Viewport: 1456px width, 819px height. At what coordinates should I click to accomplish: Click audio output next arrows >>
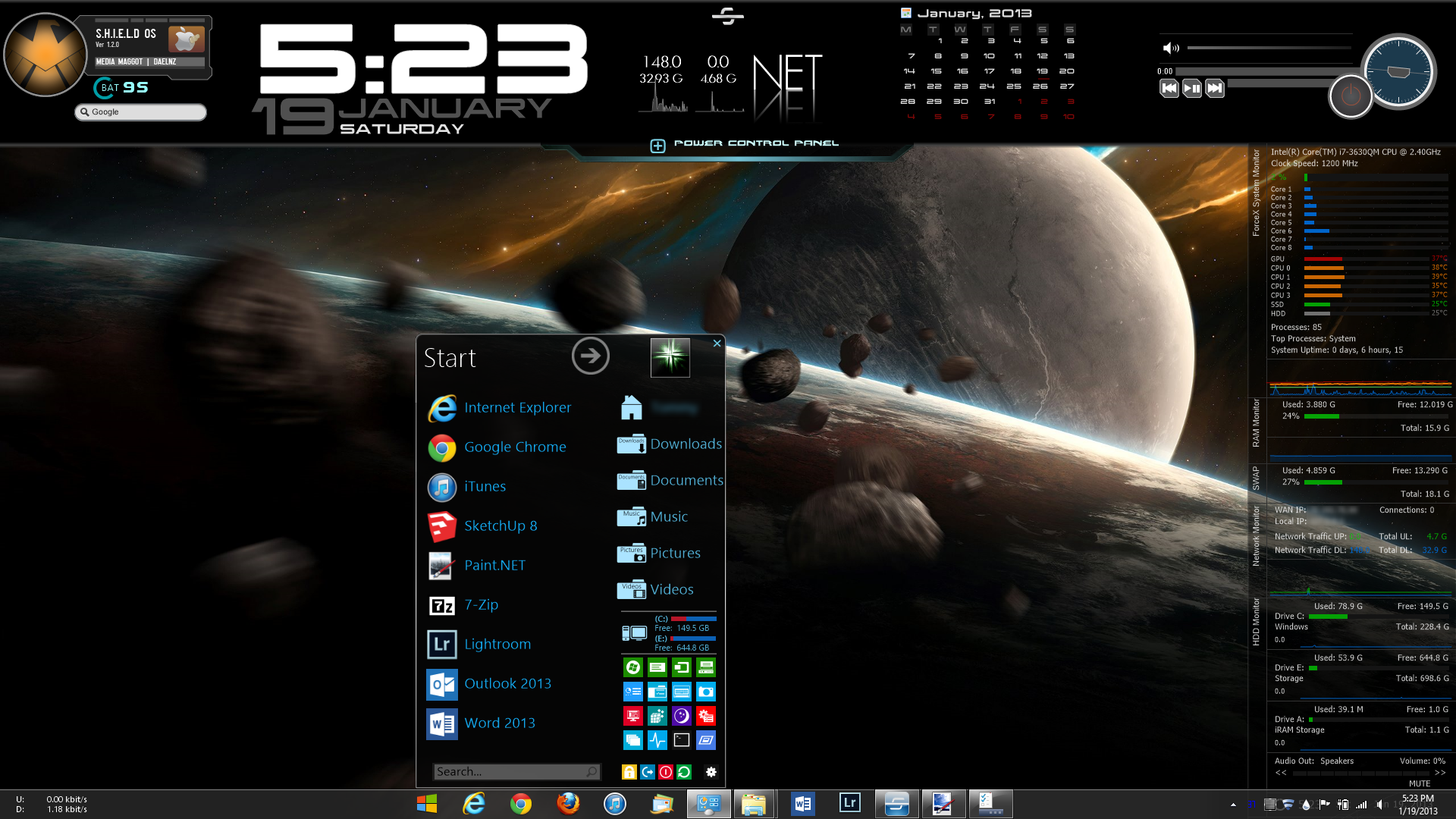point(1440,773)
